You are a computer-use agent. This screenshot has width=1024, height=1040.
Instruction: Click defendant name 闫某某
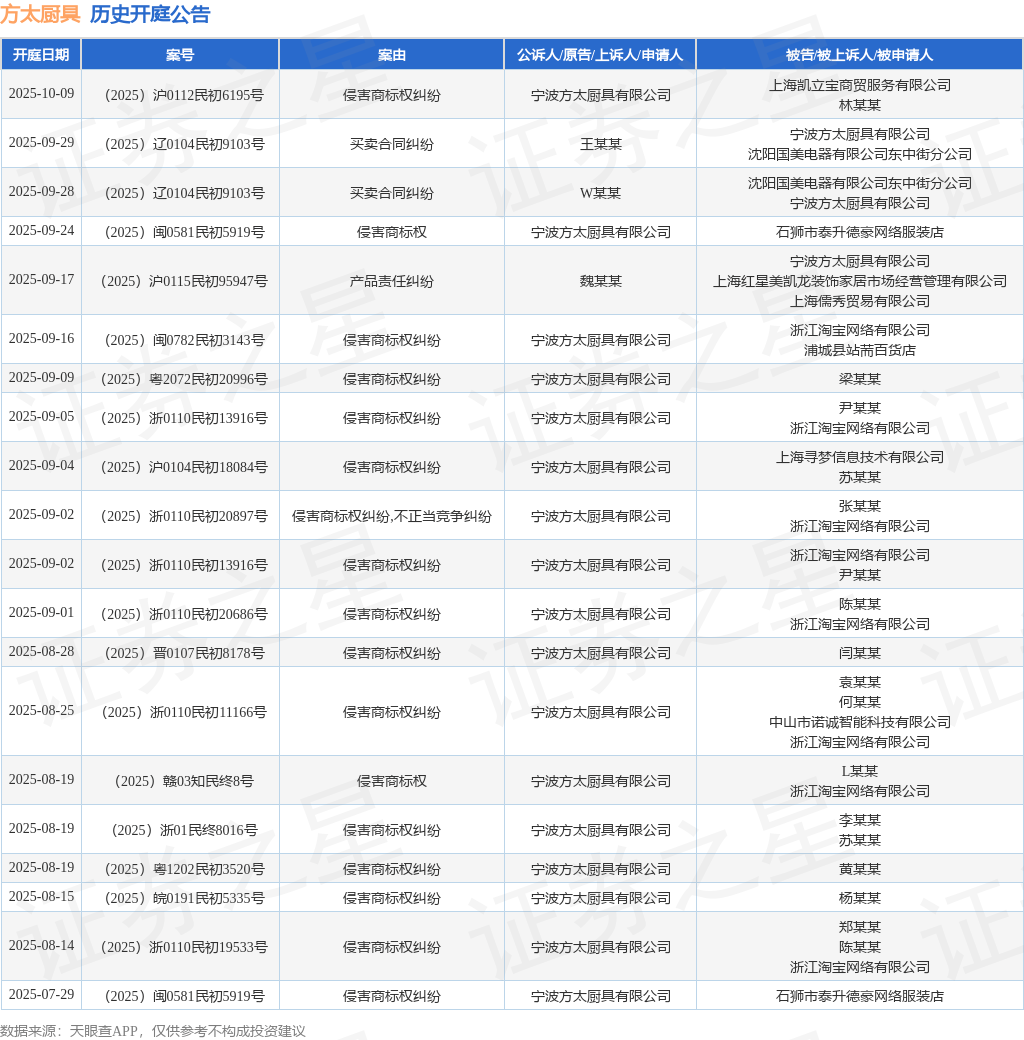[860, 653]
